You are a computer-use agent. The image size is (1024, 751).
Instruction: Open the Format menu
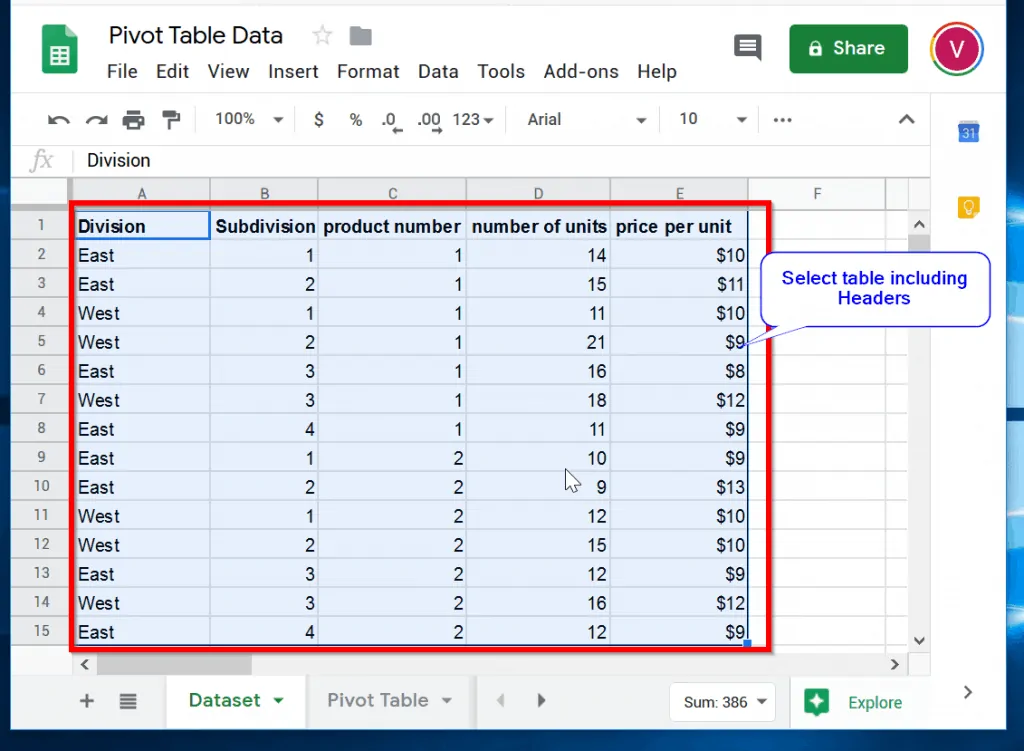point(367,71)
